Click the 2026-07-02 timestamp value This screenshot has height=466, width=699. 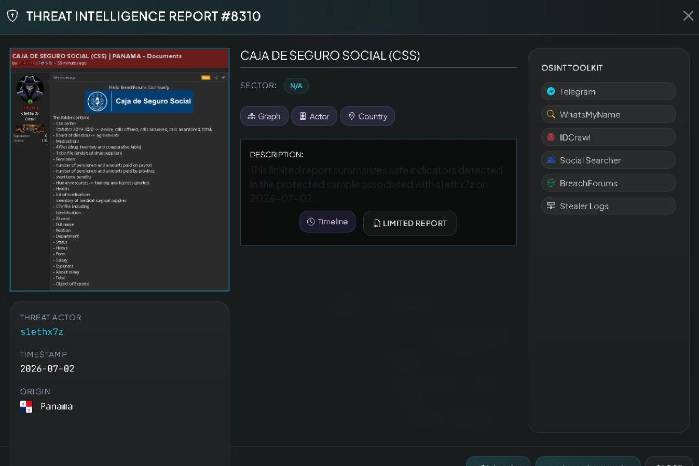[x=47, y=369]
